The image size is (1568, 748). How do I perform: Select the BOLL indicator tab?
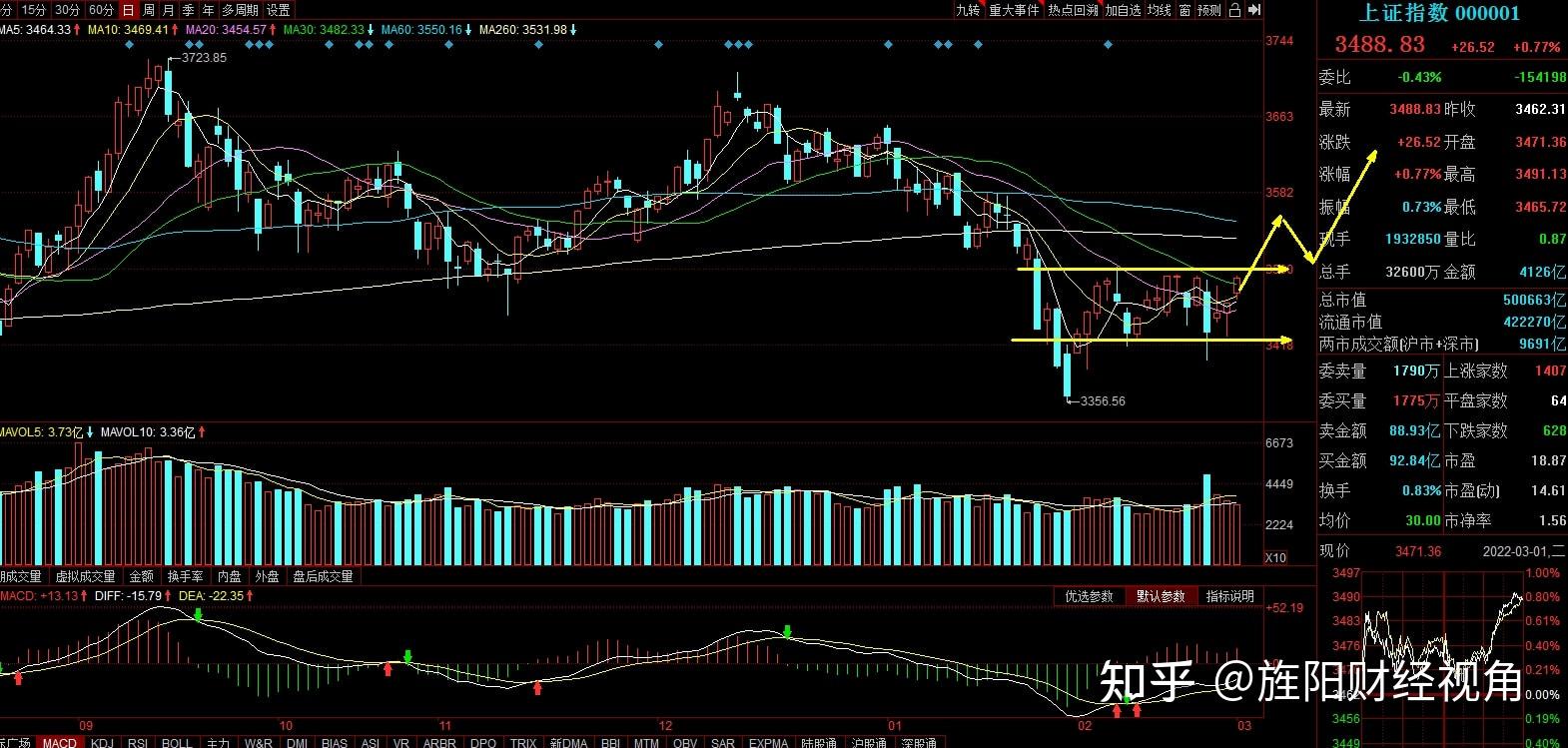177,742
